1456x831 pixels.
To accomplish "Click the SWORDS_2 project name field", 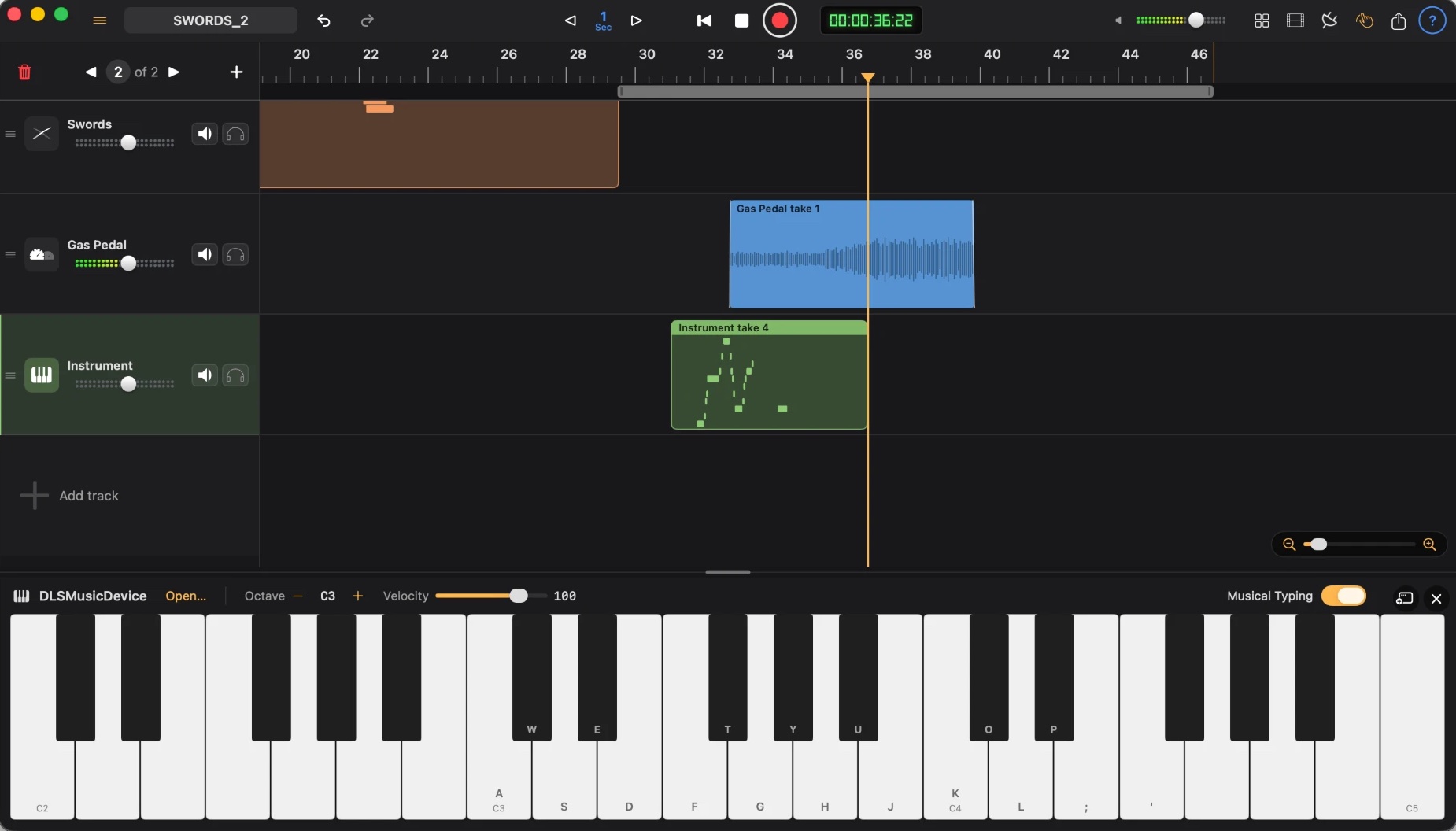I will point(211,20).
